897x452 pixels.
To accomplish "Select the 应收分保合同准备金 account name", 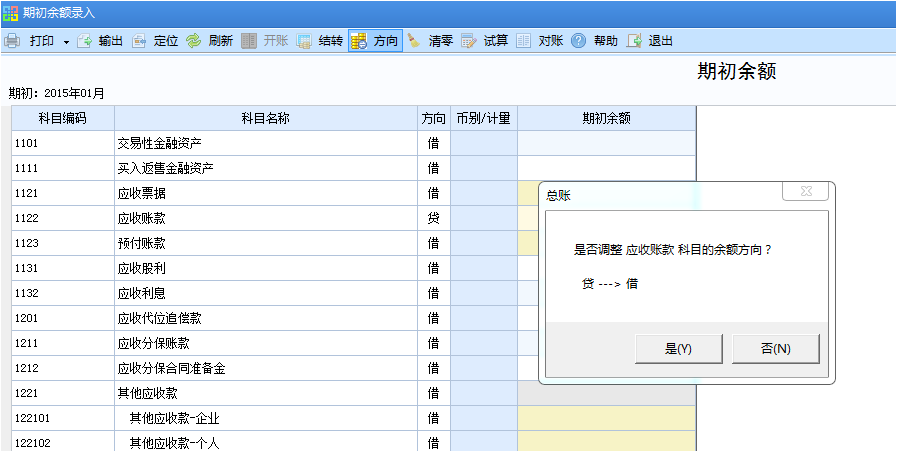I will pos(171,368).
